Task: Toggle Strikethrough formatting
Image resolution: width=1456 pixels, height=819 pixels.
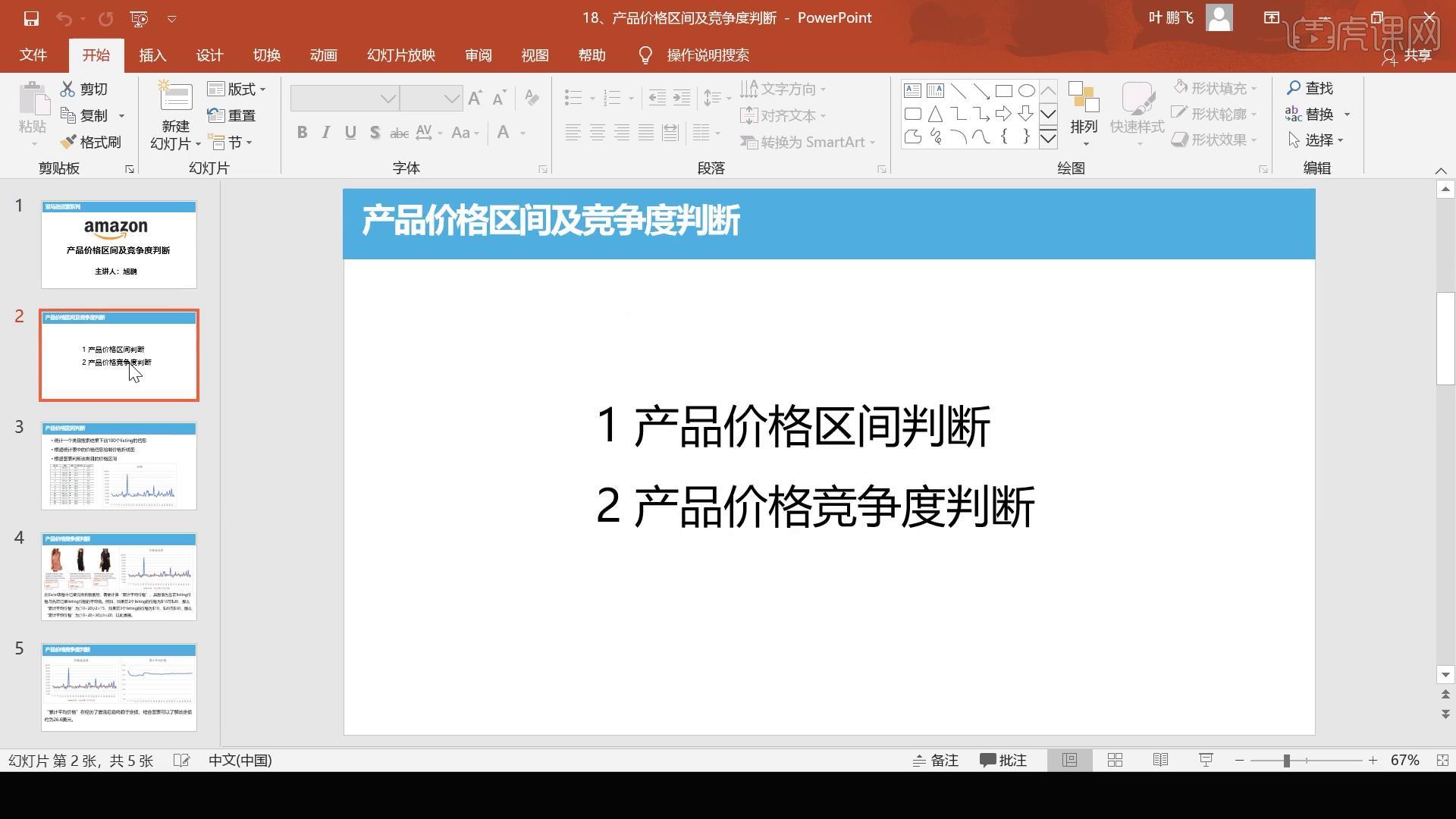Action: tap(399, 133)
